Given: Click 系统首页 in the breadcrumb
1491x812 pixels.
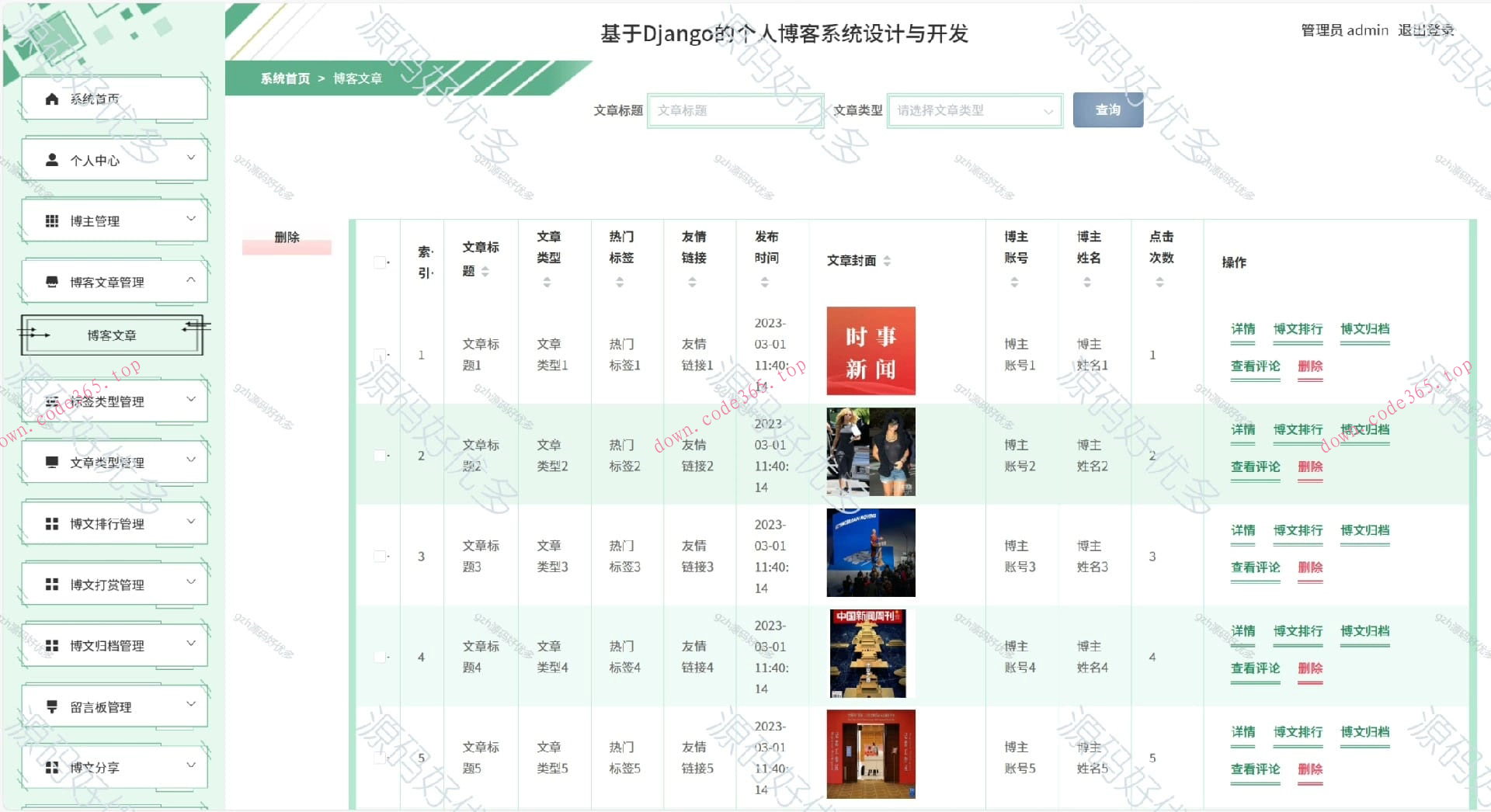Looking at the screenshot, I should click(x=283, y=78).
